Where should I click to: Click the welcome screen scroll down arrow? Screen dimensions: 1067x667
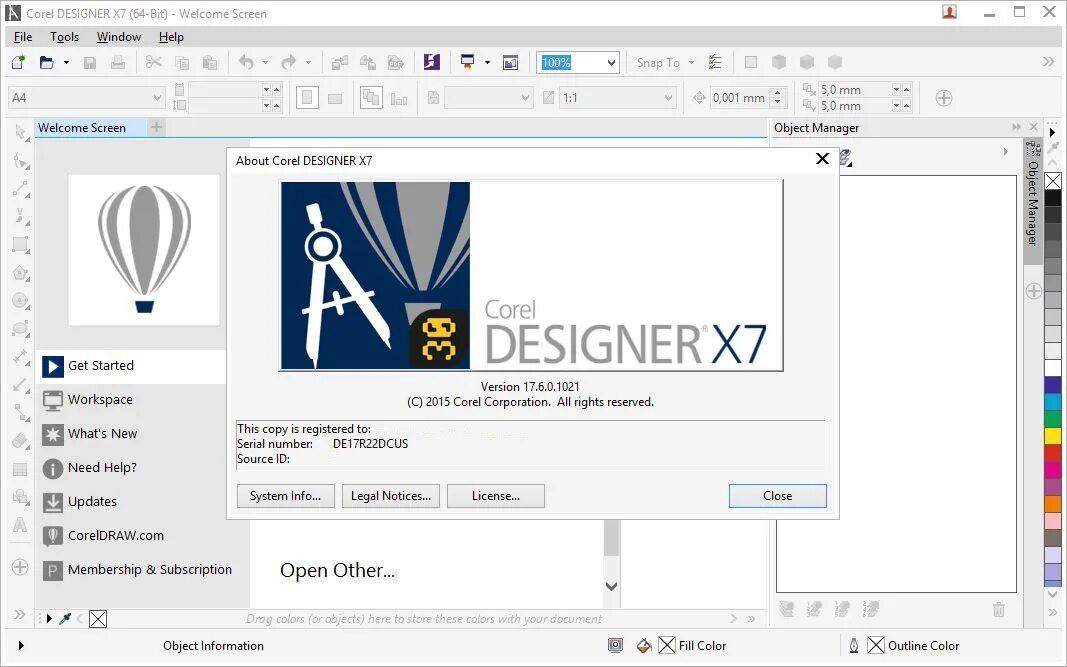(611, 586)
